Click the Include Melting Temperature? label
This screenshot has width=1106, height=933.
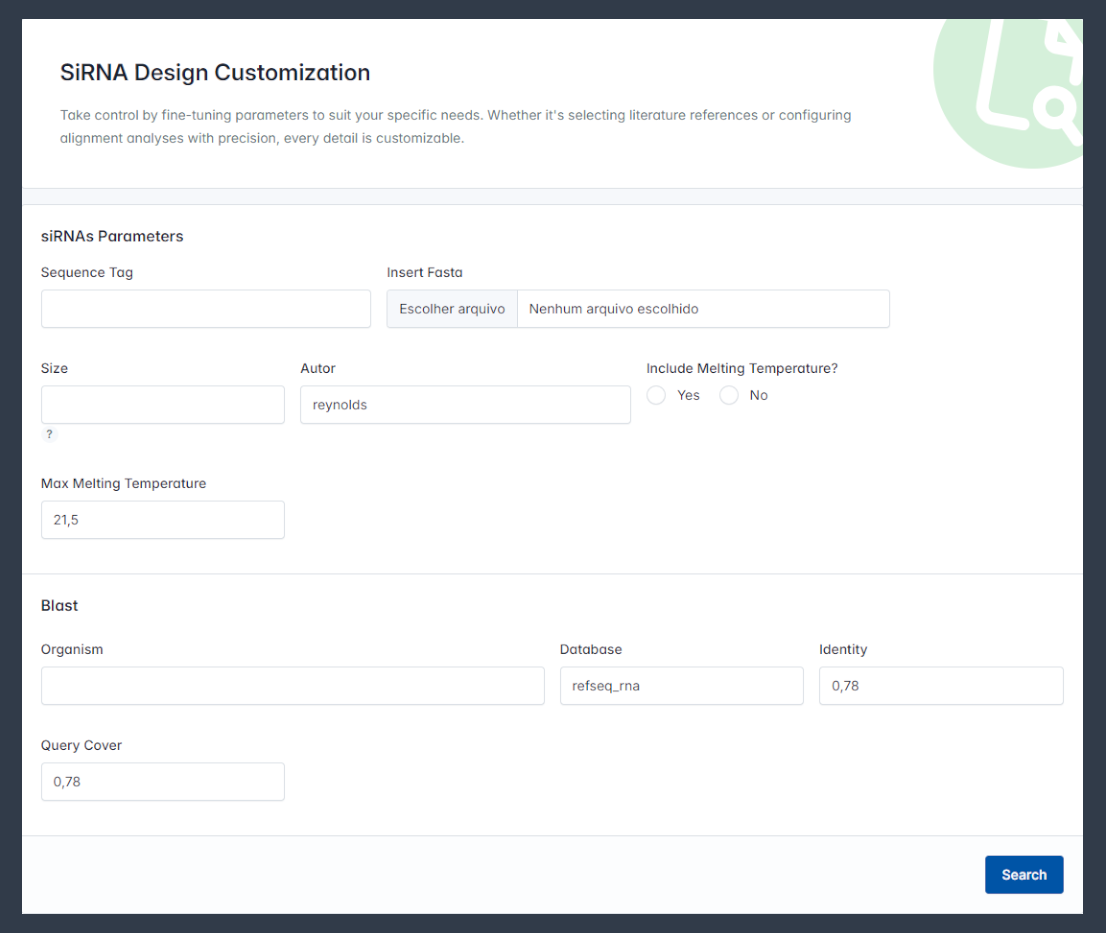pyautogui.click(x=741, y=368)
